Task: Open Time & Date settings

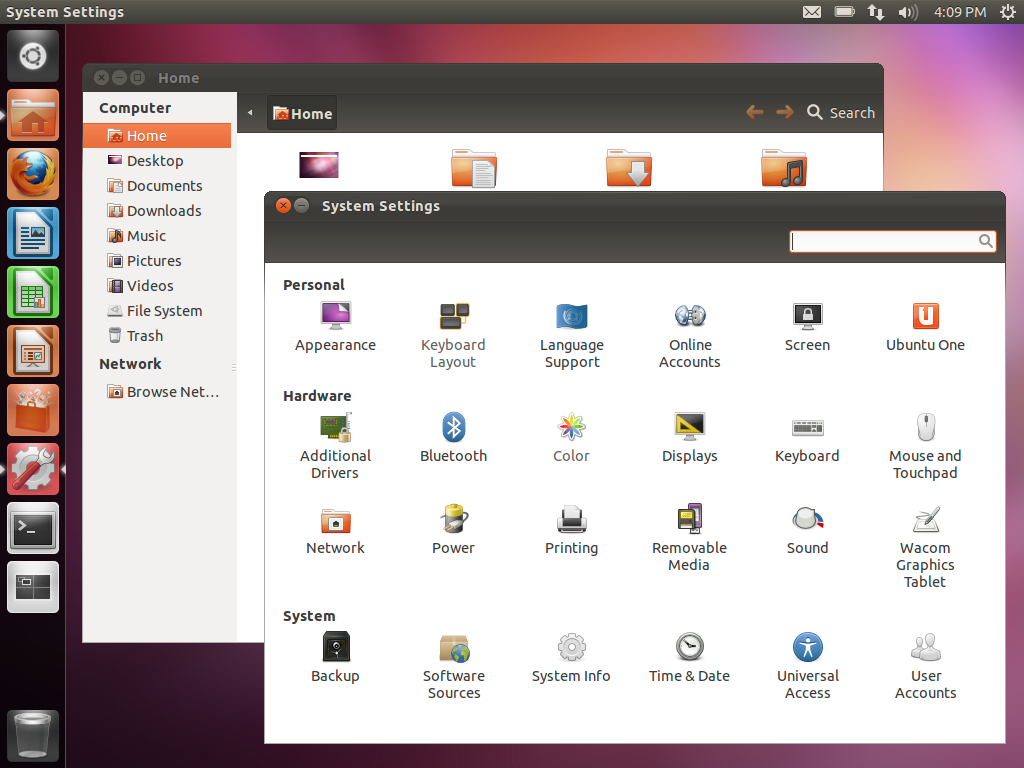Action: [x=690, y=658]
